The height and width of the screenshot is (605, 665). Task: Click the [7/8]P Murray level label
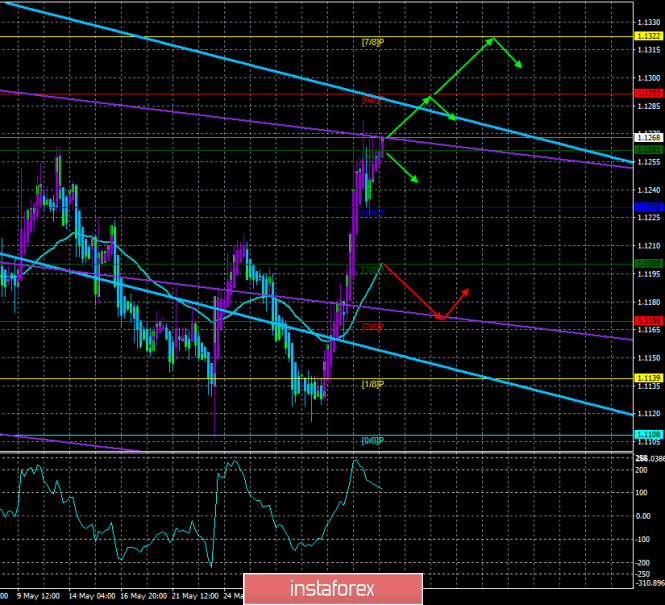click(373, 42)
